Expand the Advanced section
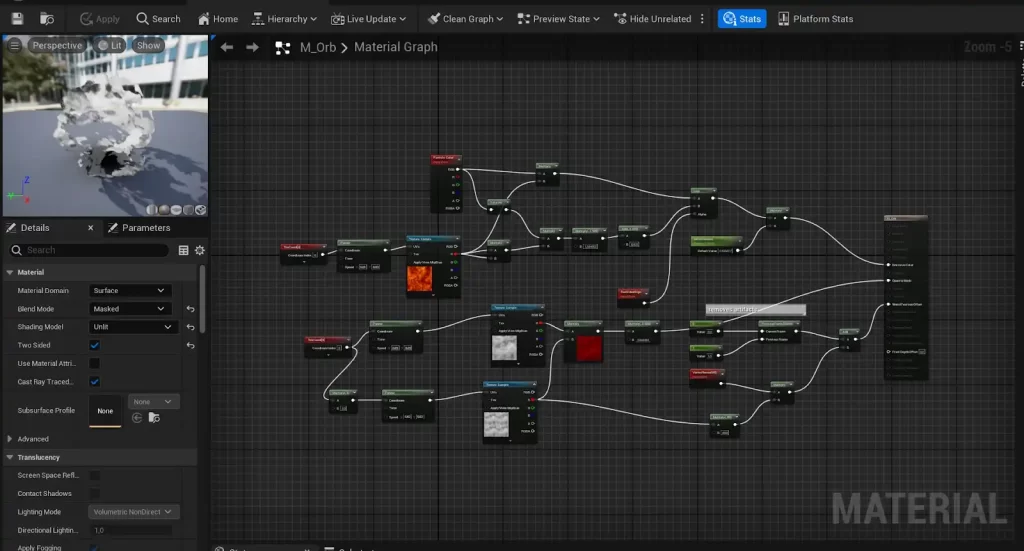The height and width of the screenshot is (551, 1024). tap(11, 439)
